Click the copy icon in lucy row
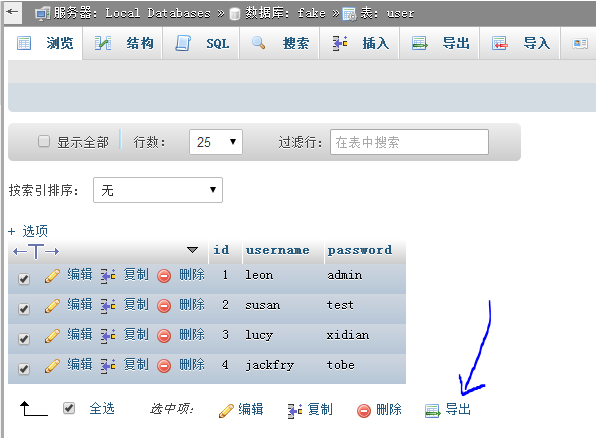Screen dimensions: 596x438 point(108,336)
